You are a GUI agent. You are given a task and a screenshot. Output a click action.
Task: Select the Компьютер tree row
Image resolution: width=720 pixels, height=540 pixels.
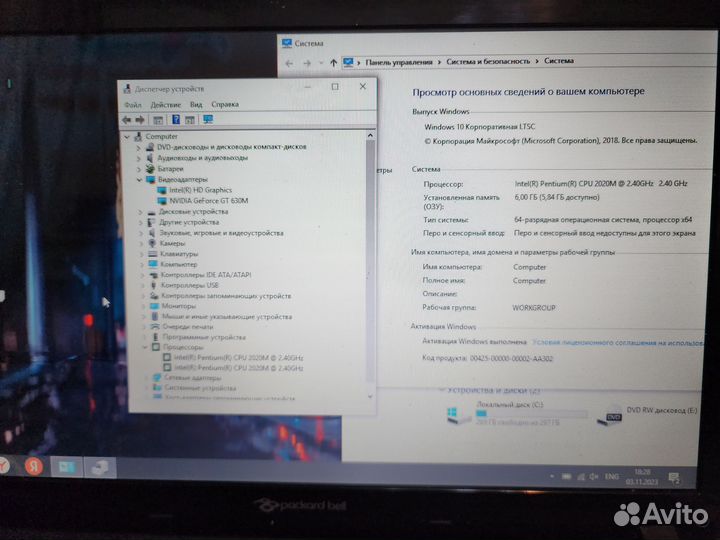pyautogui.click(x=179, y=264)
